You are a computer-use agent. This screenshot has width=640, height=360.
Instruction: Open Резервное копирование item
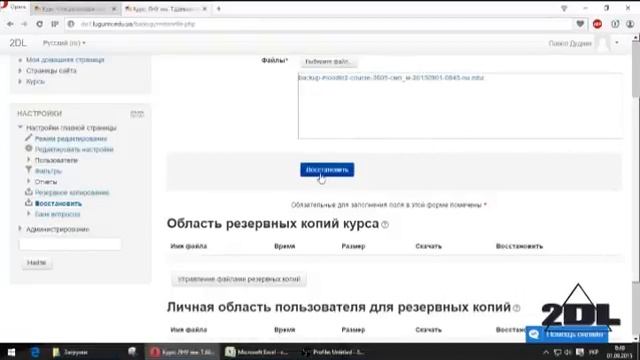click(72, 193)
